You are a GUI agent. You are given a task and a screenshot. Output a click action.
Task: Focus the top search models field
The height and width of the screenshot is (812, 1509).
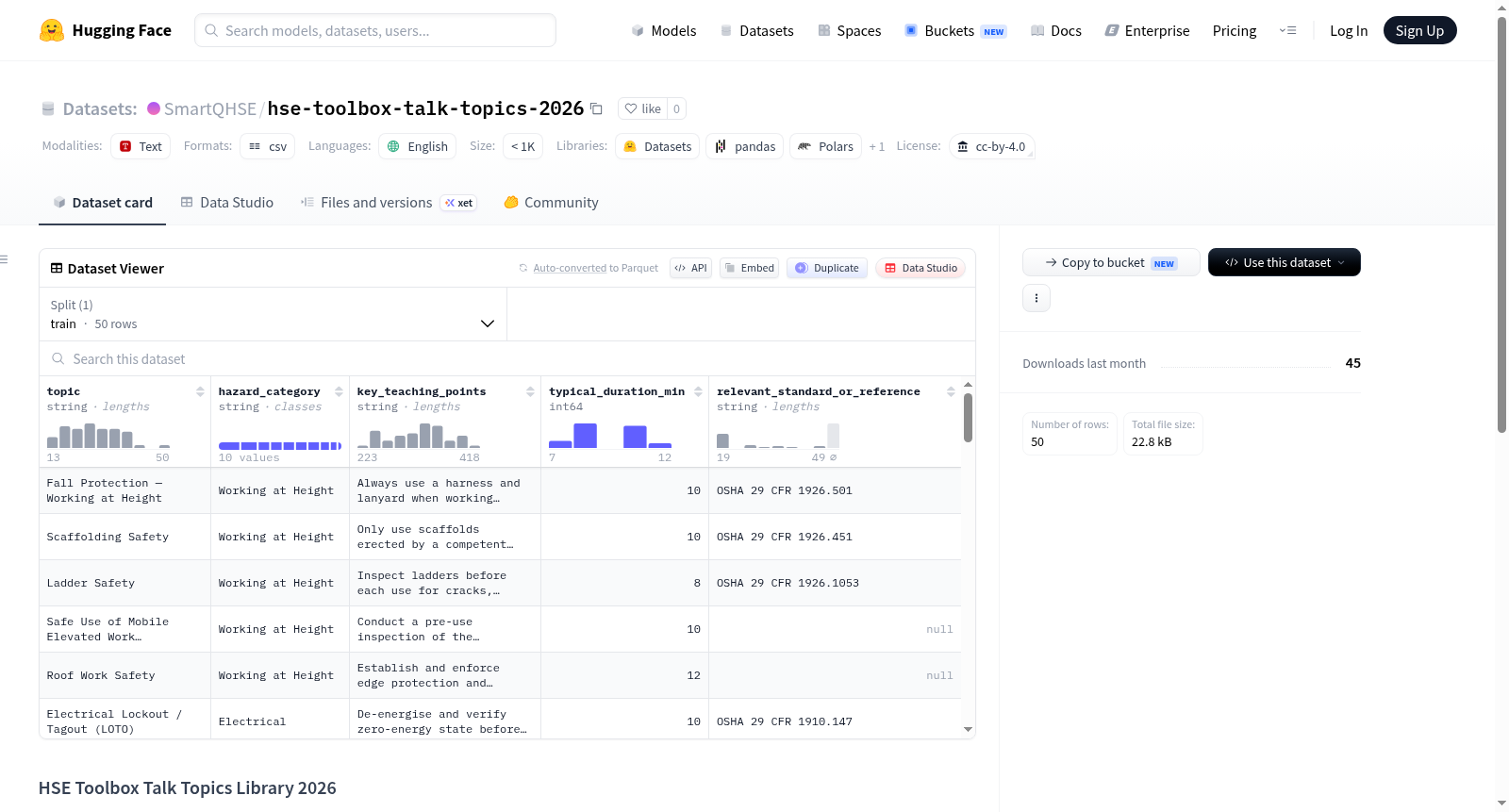(x=375, y=30)
